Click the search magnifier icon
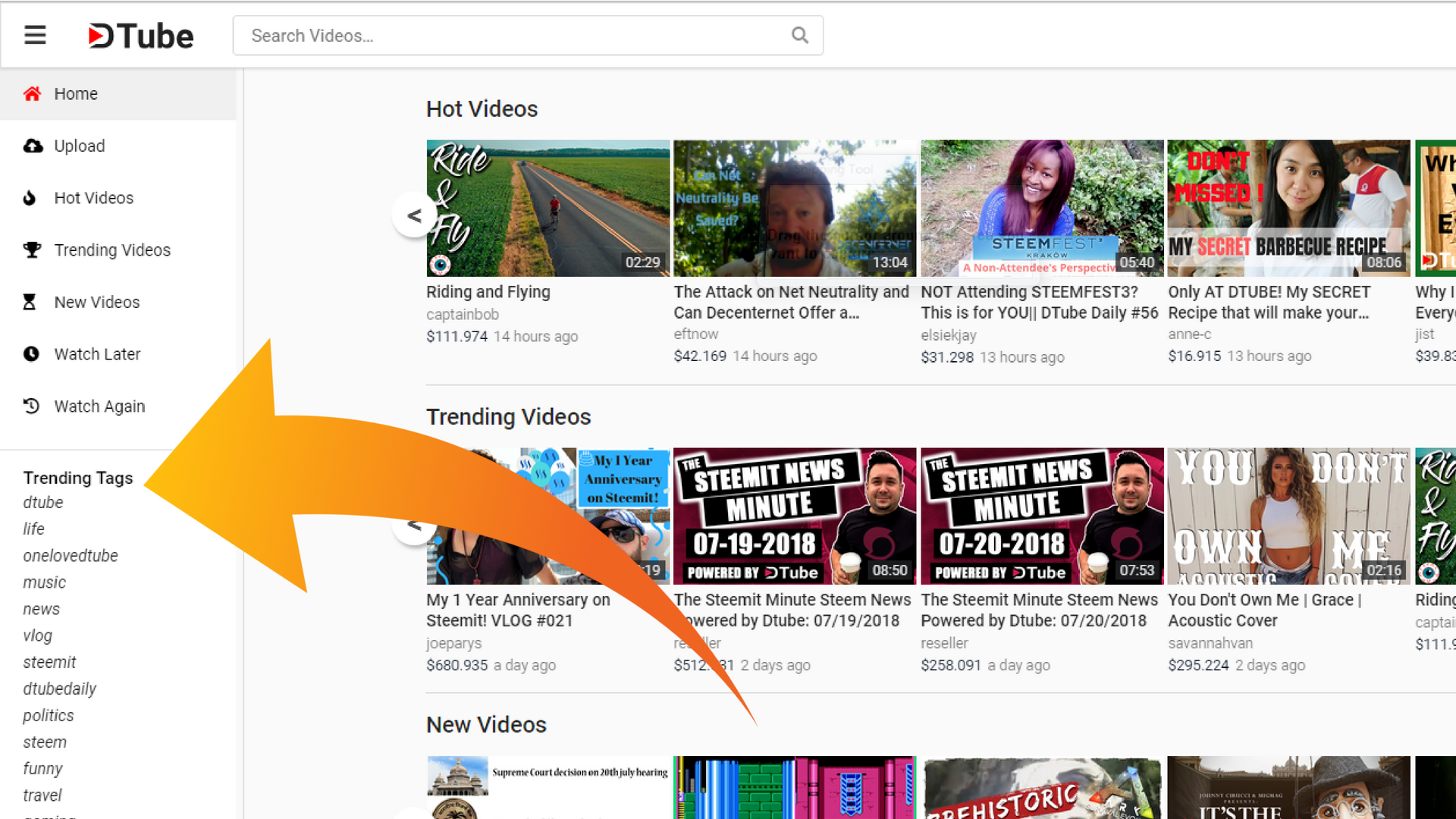Viewport: 1456px width, 819px height. 799,35
